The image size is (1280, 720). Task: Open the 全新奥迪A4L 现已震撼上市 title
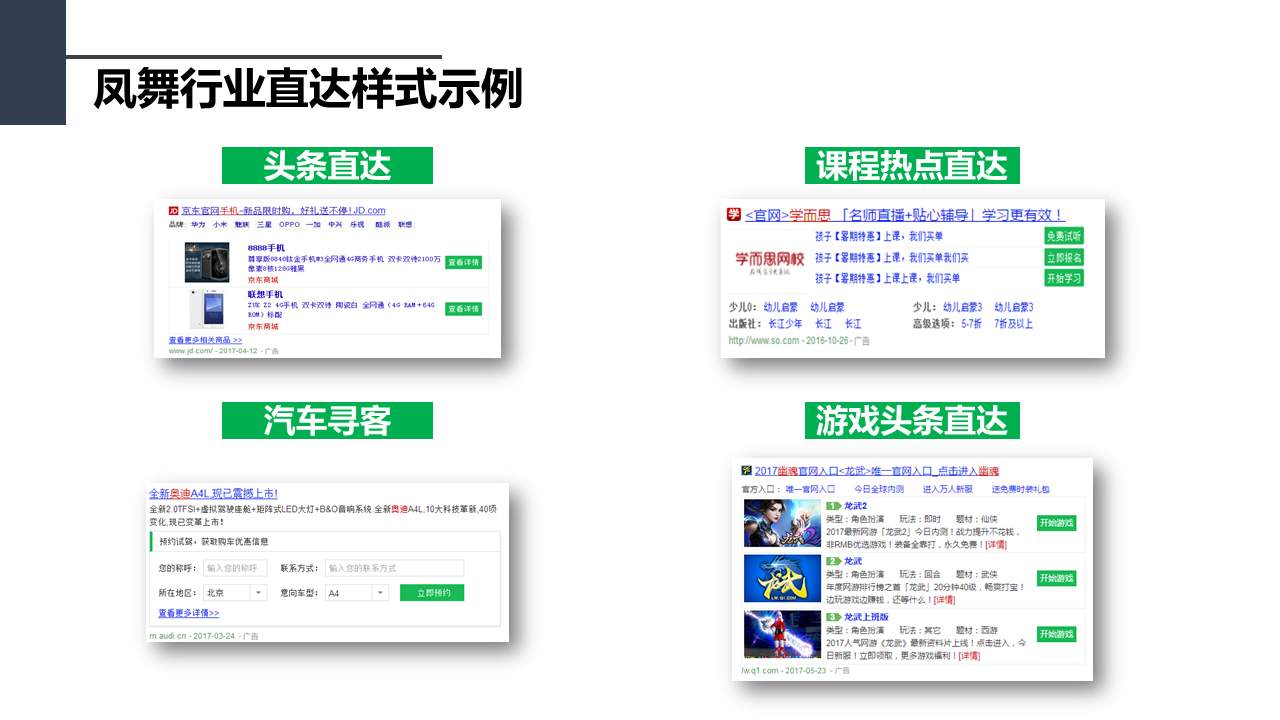213,493
